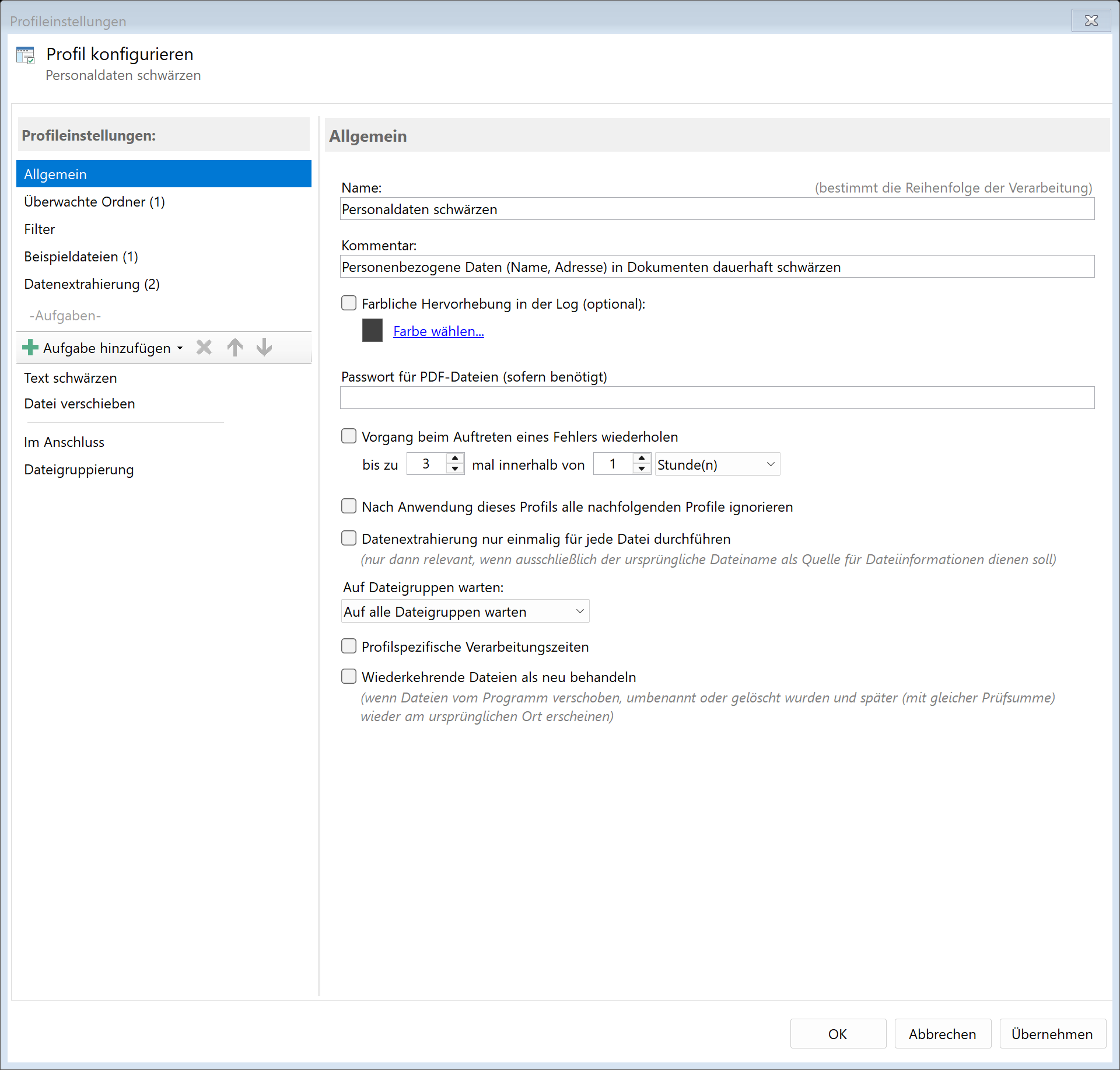Open Aufgabe hinzufügen dropdown arrow
Image resolution: width=1120 pixels, height=1070 pixels.
tap(180, 348)
